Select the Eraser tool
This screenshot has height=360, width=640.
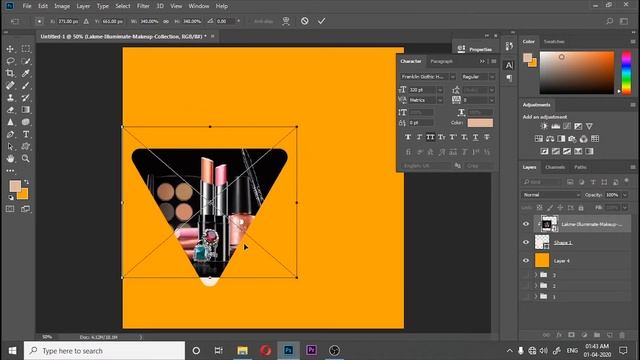coord(10,110)
